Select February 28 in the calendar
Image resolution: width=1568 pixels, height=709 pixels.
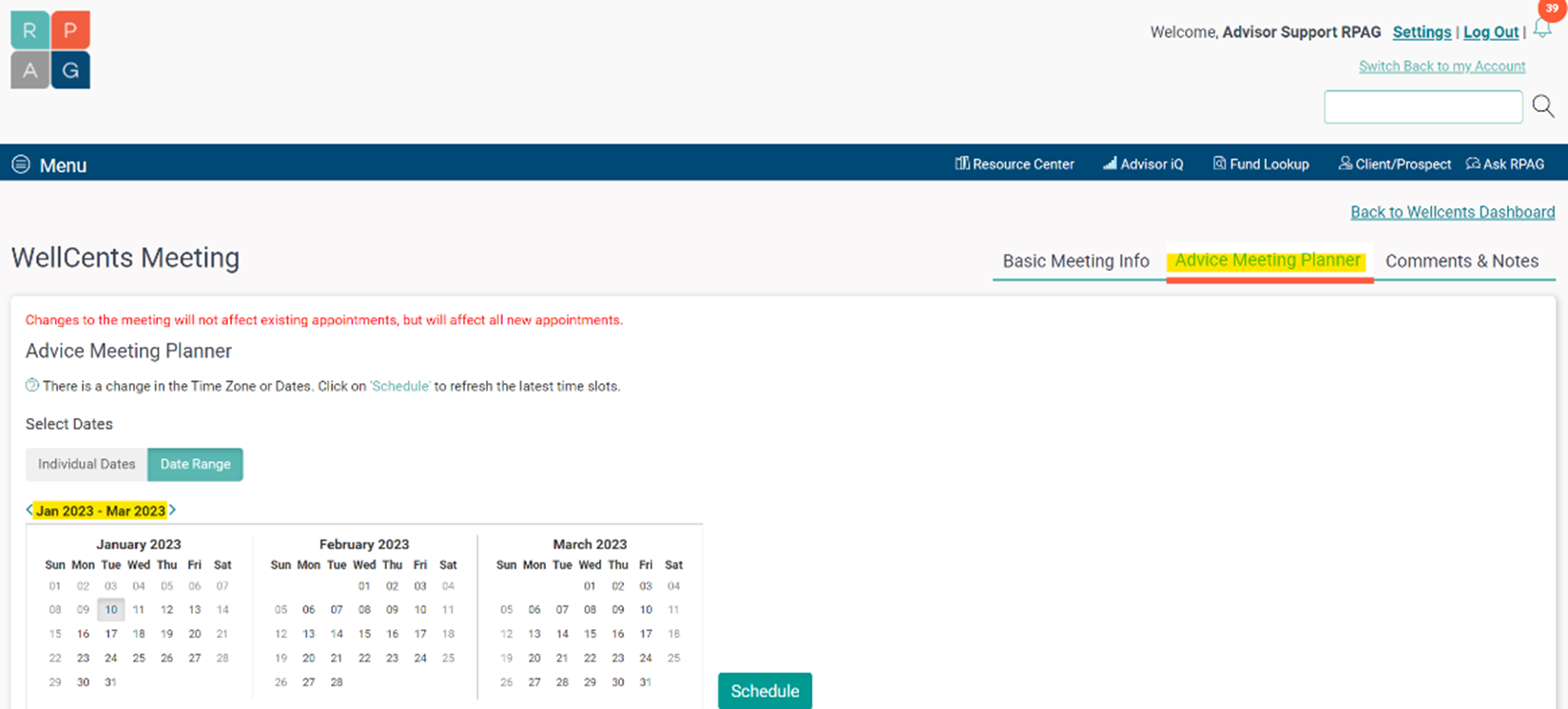point(337,682)
